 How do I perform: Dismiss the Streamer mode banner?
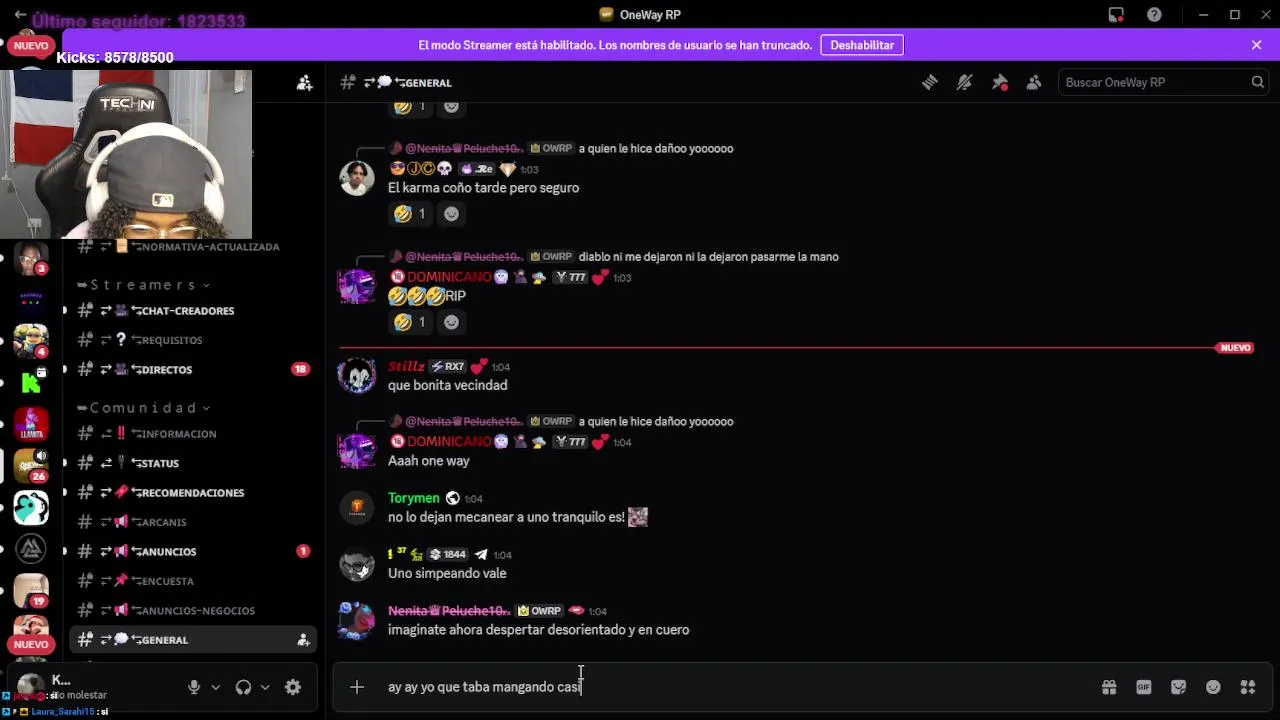coord(1257,45)
